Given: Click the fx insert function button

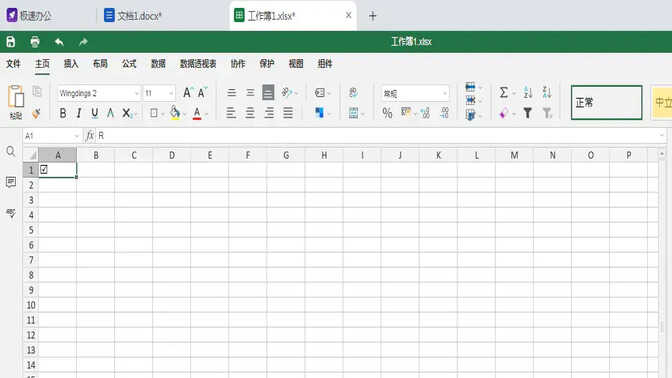Looking at the screenshot, I should point(90,136).
